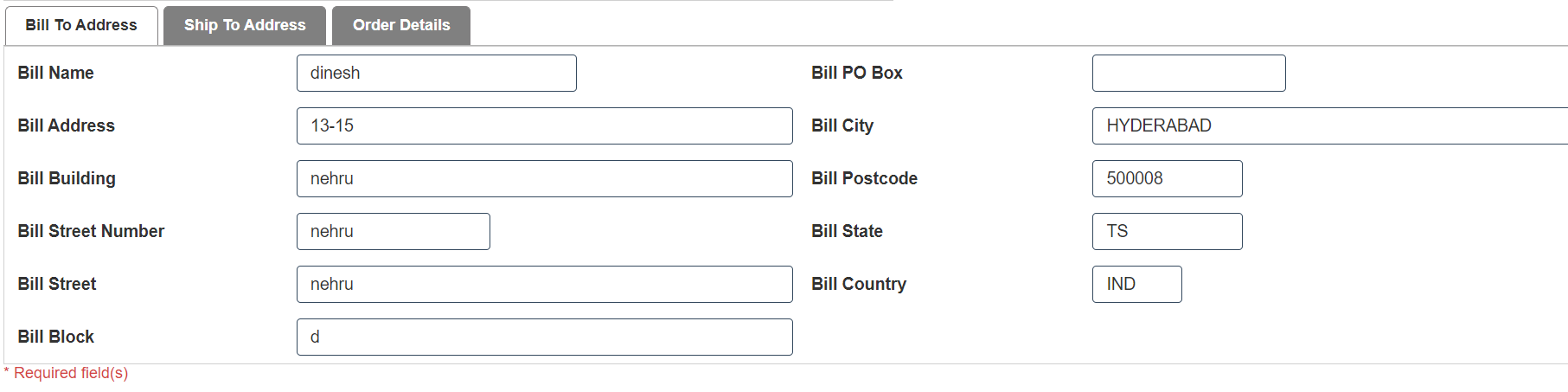
Task: Focus the Bill Street input box
Action: pos(544,285)
